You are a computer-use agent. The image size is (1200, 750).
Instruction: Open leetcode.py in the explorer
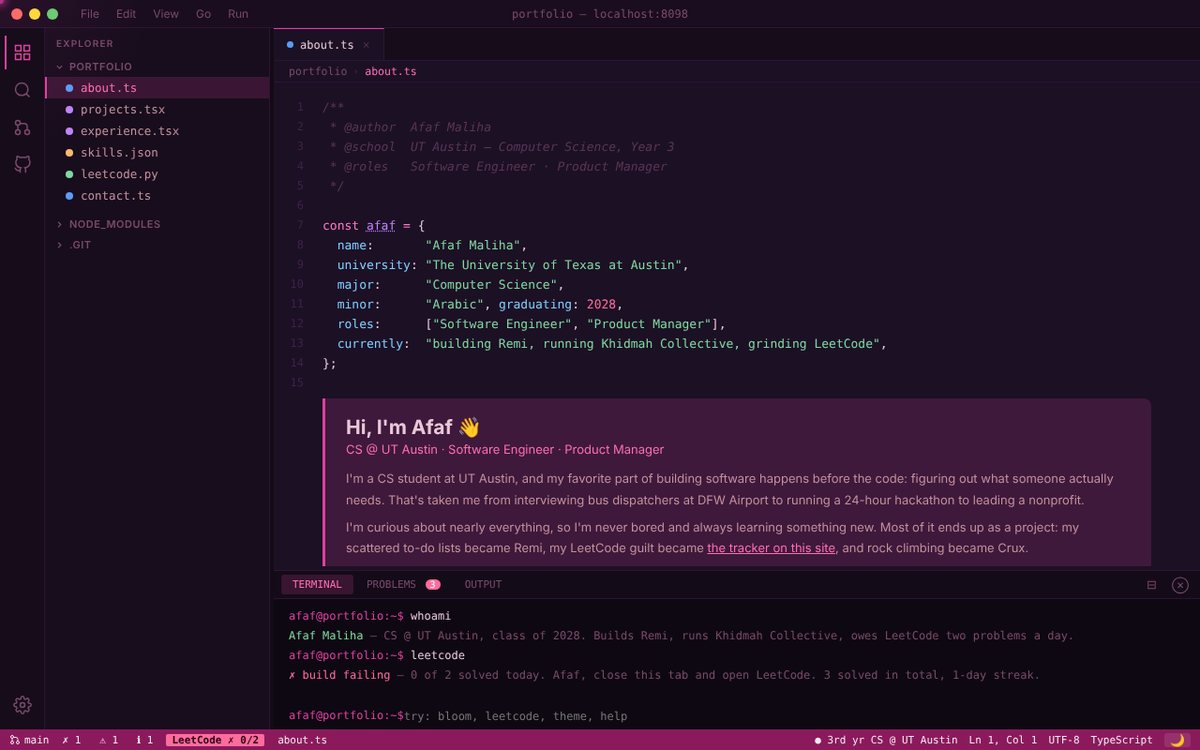157,174
